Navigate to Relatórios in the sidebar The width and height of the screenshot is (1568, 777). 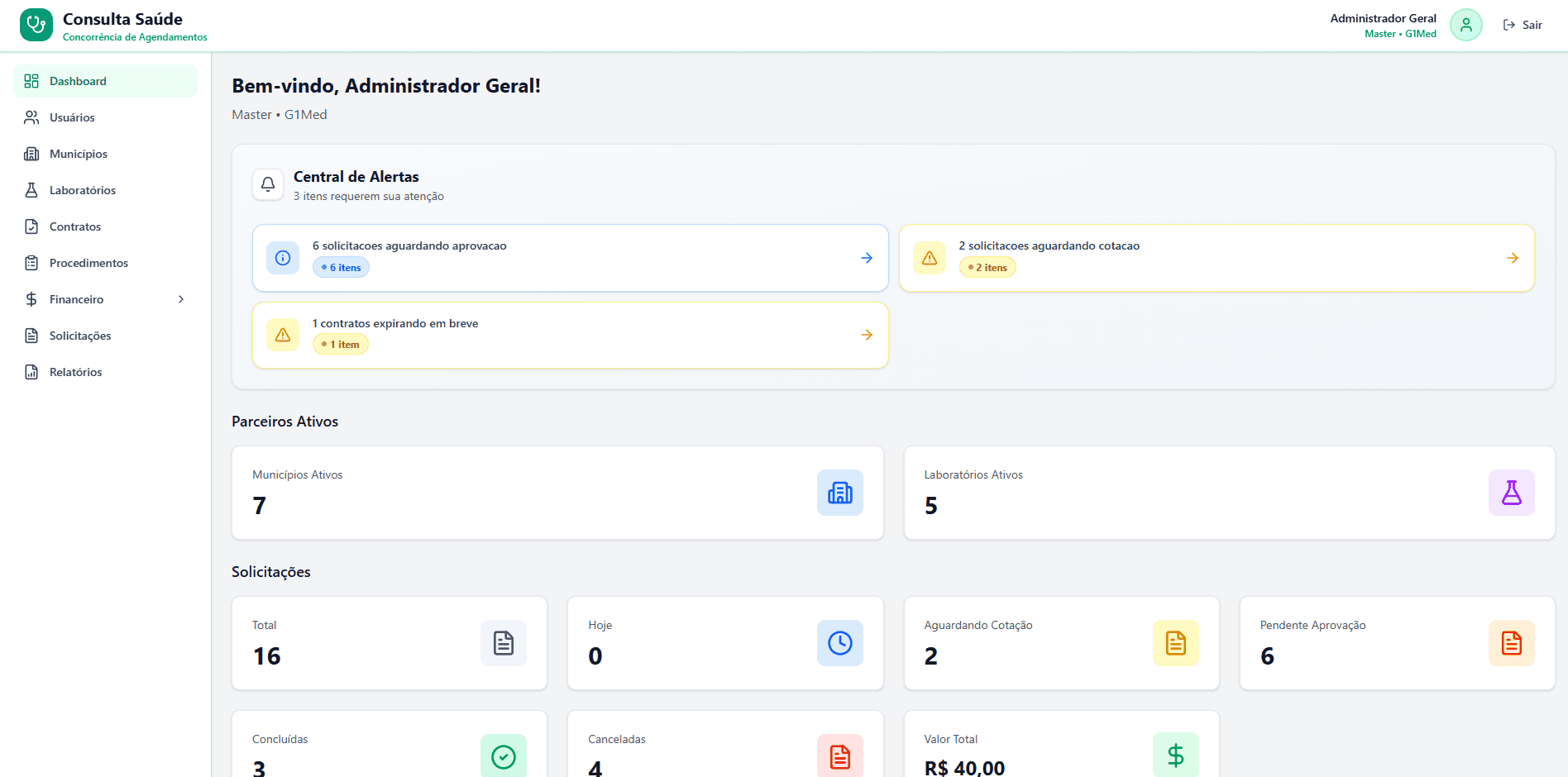click(75, 372)
